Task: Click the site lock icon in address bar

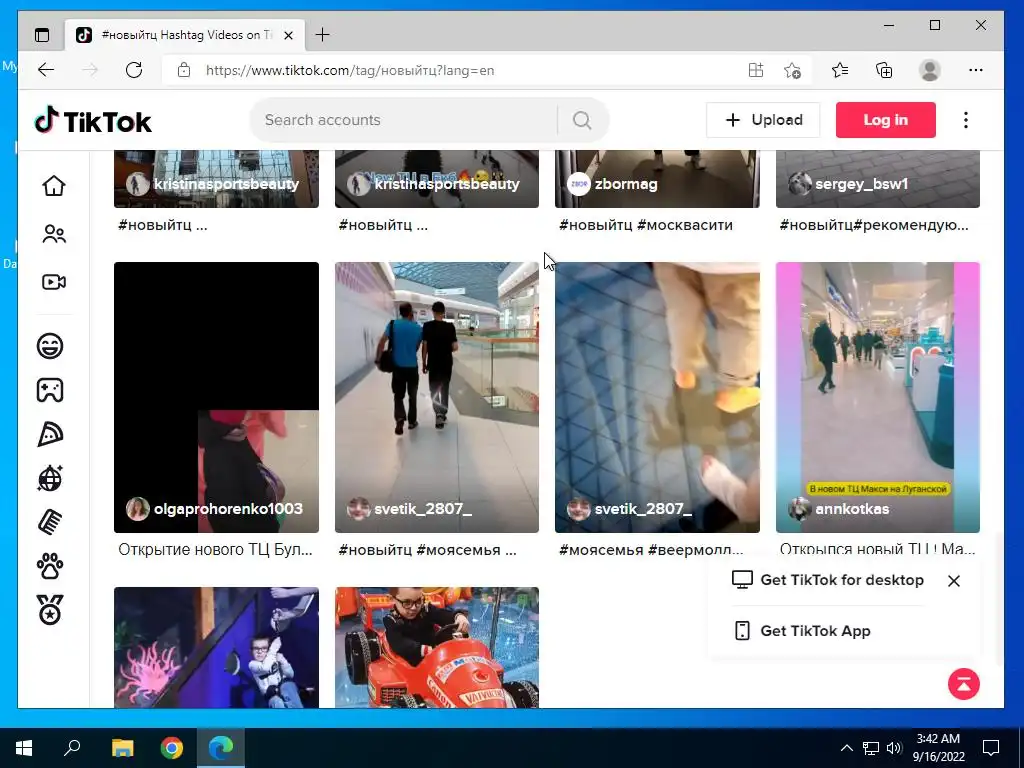Action: click(184, 70)
